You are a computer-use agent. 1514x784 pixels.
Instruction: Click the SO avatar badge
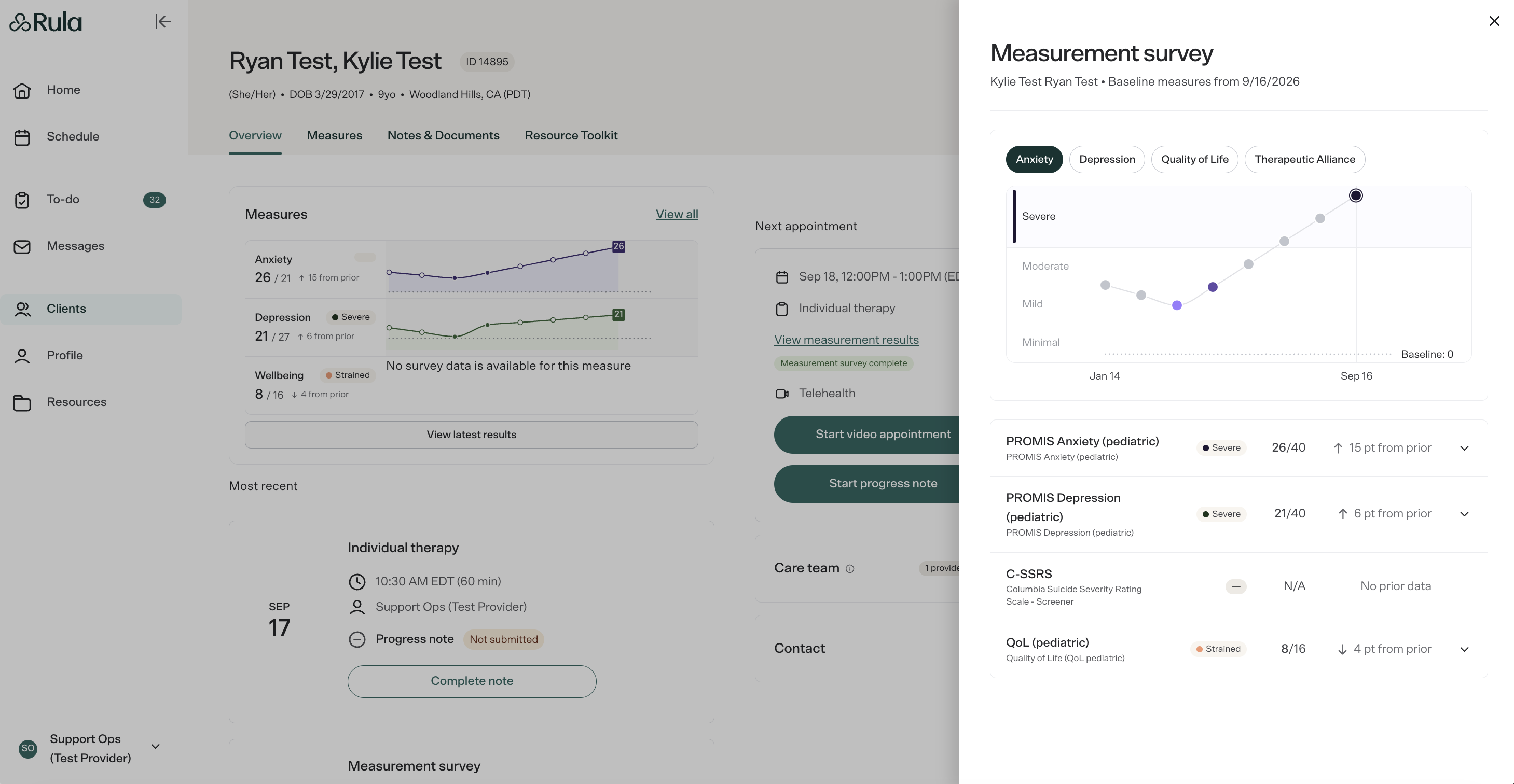click(27, 748)
